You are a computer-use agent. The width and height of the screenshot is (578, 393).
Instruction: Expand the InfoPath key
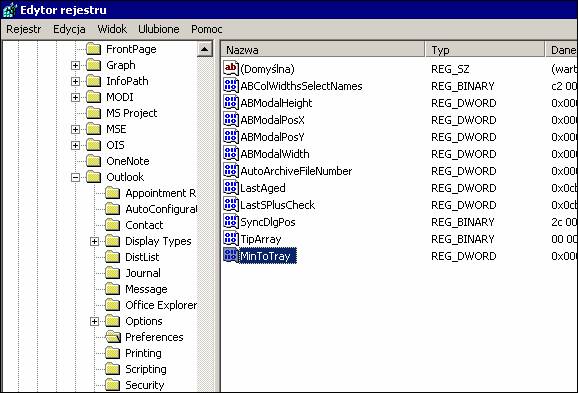[75, 81]
